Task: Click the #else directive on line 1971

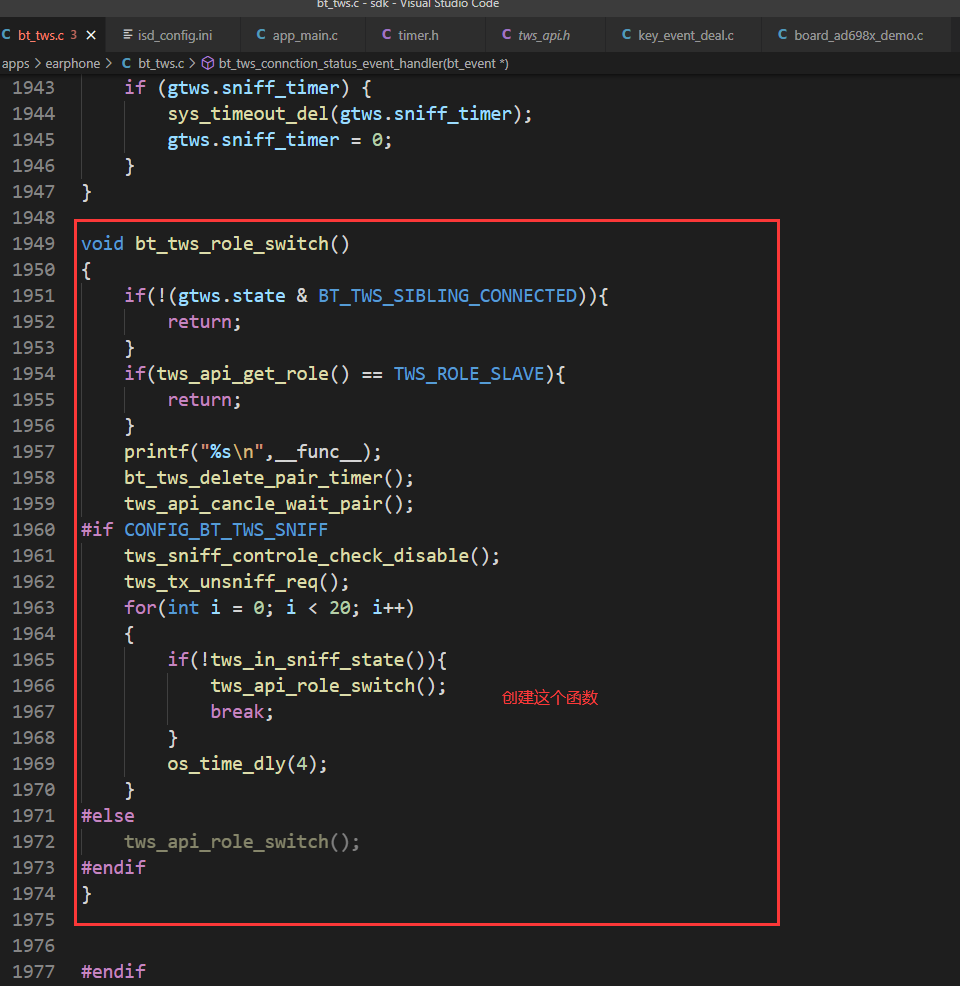Action: pos(108,816)
